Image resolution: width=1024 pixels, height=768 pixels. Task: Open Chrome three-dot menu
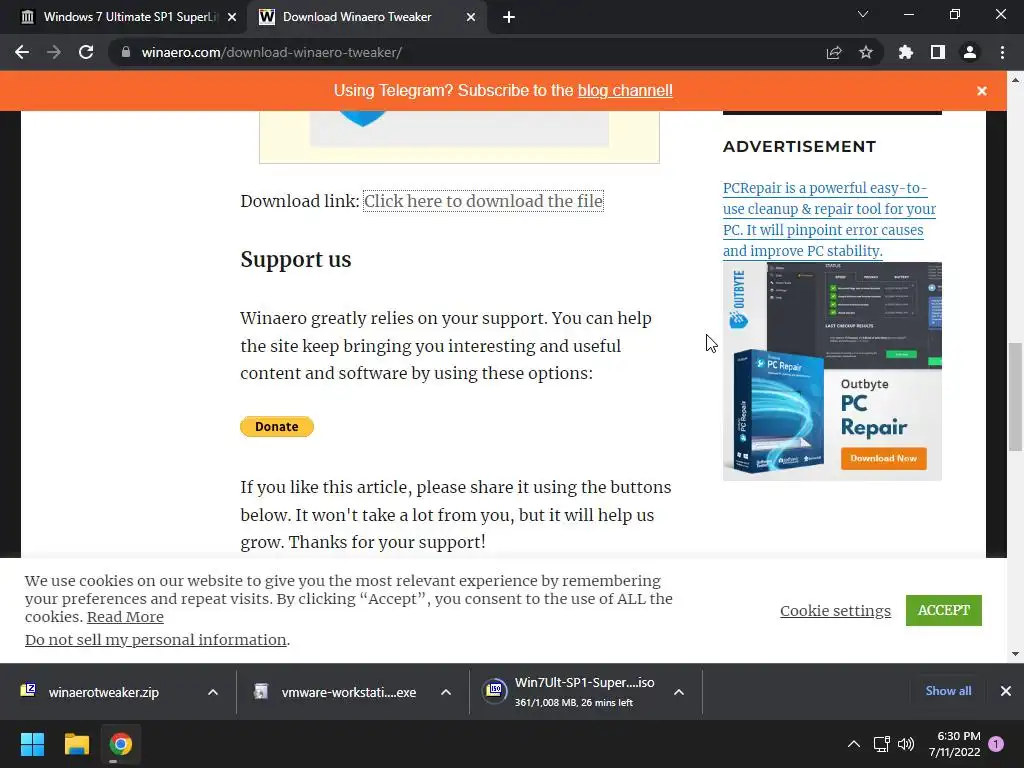1002,52
